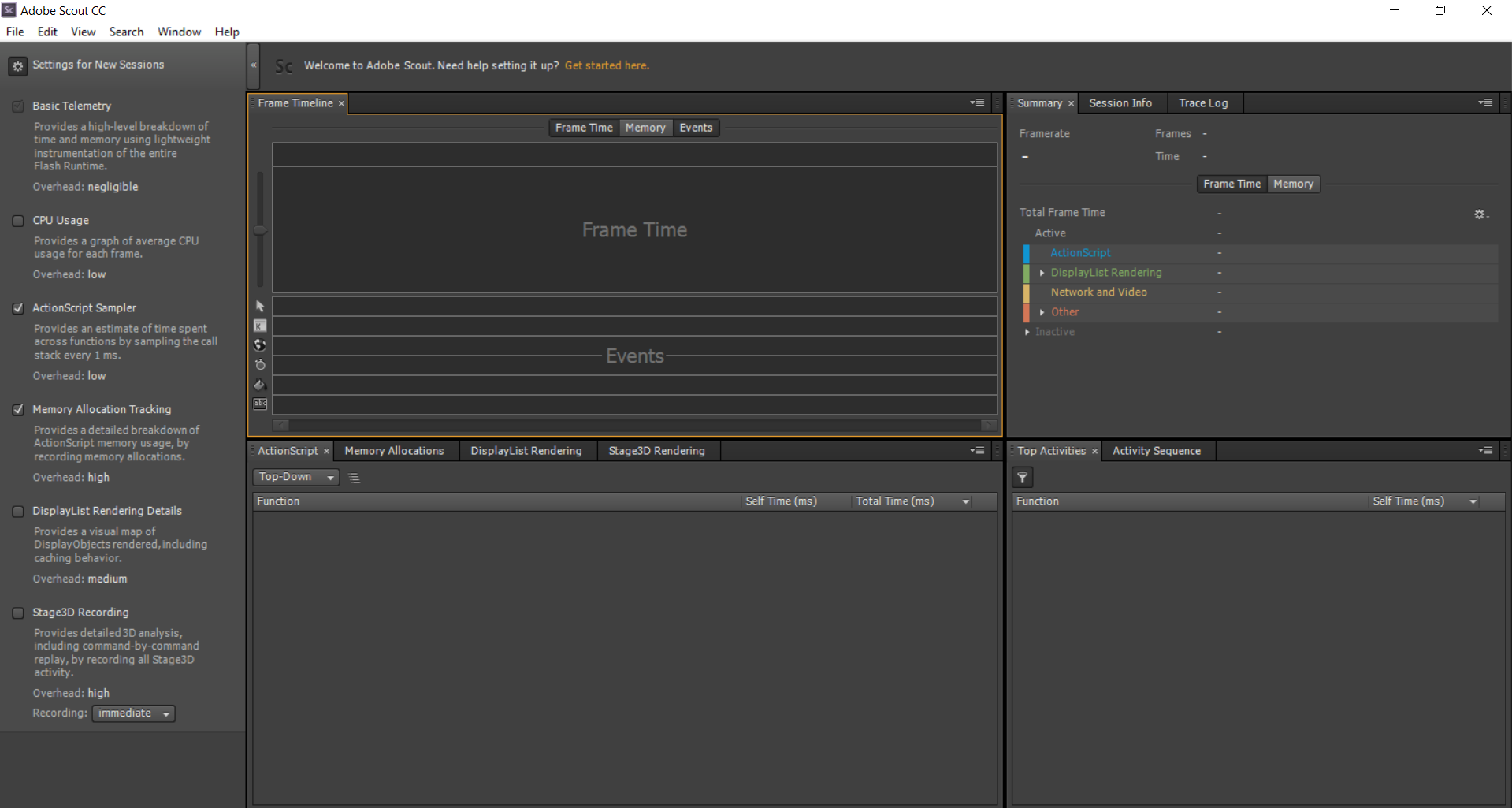
Task: Click the Network and Video row
Action: tap(1261, 292)
